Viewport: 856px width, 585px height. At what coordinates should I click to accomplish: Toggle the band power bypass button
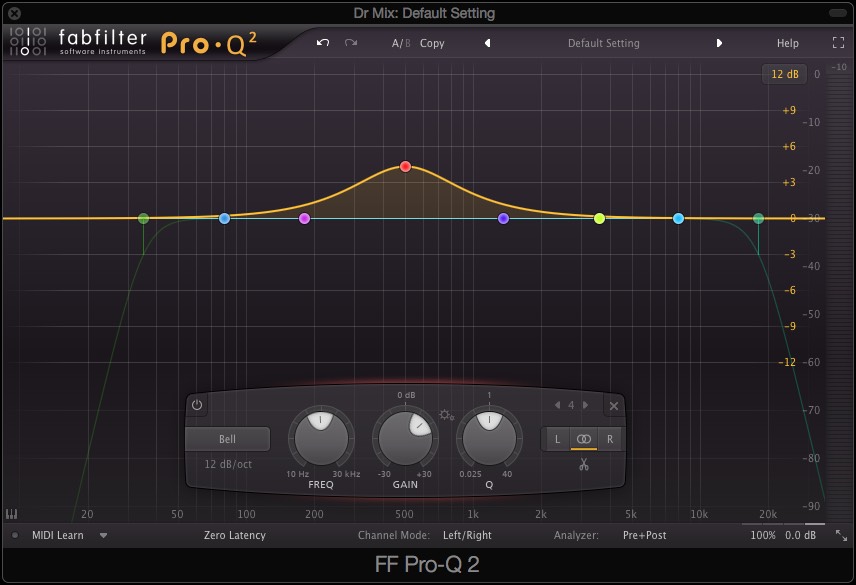197,405
